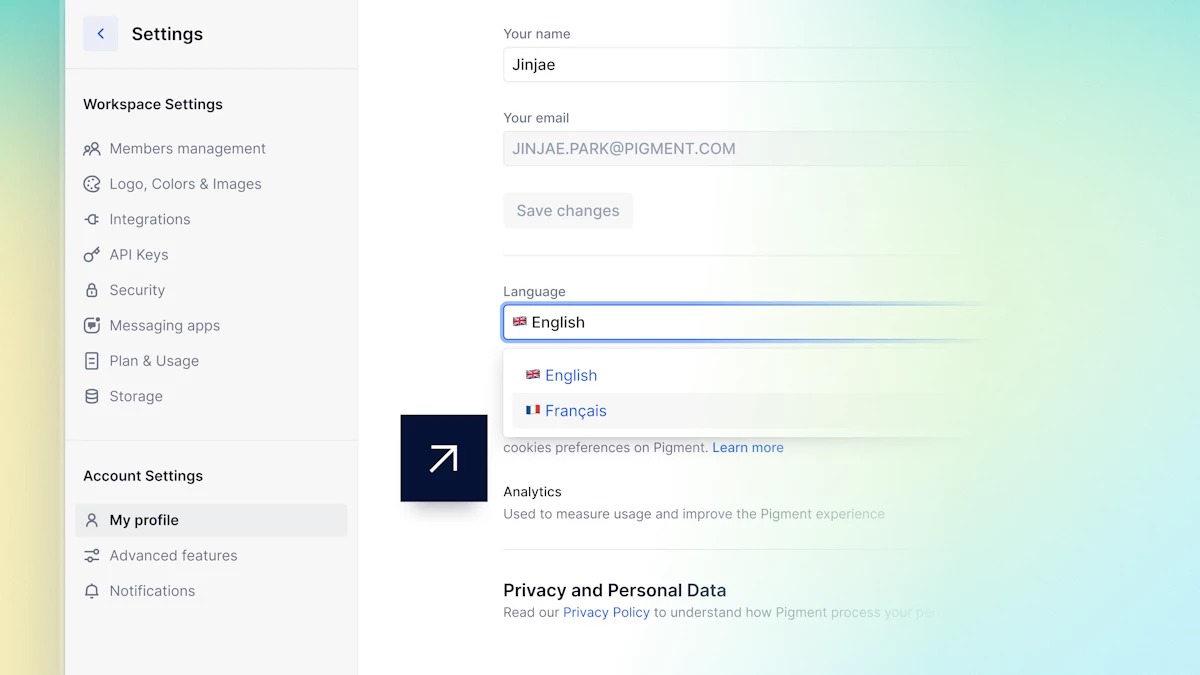Open the Learn more cookies link
This screenshot has height=675, width=1200.
(748, 448)
